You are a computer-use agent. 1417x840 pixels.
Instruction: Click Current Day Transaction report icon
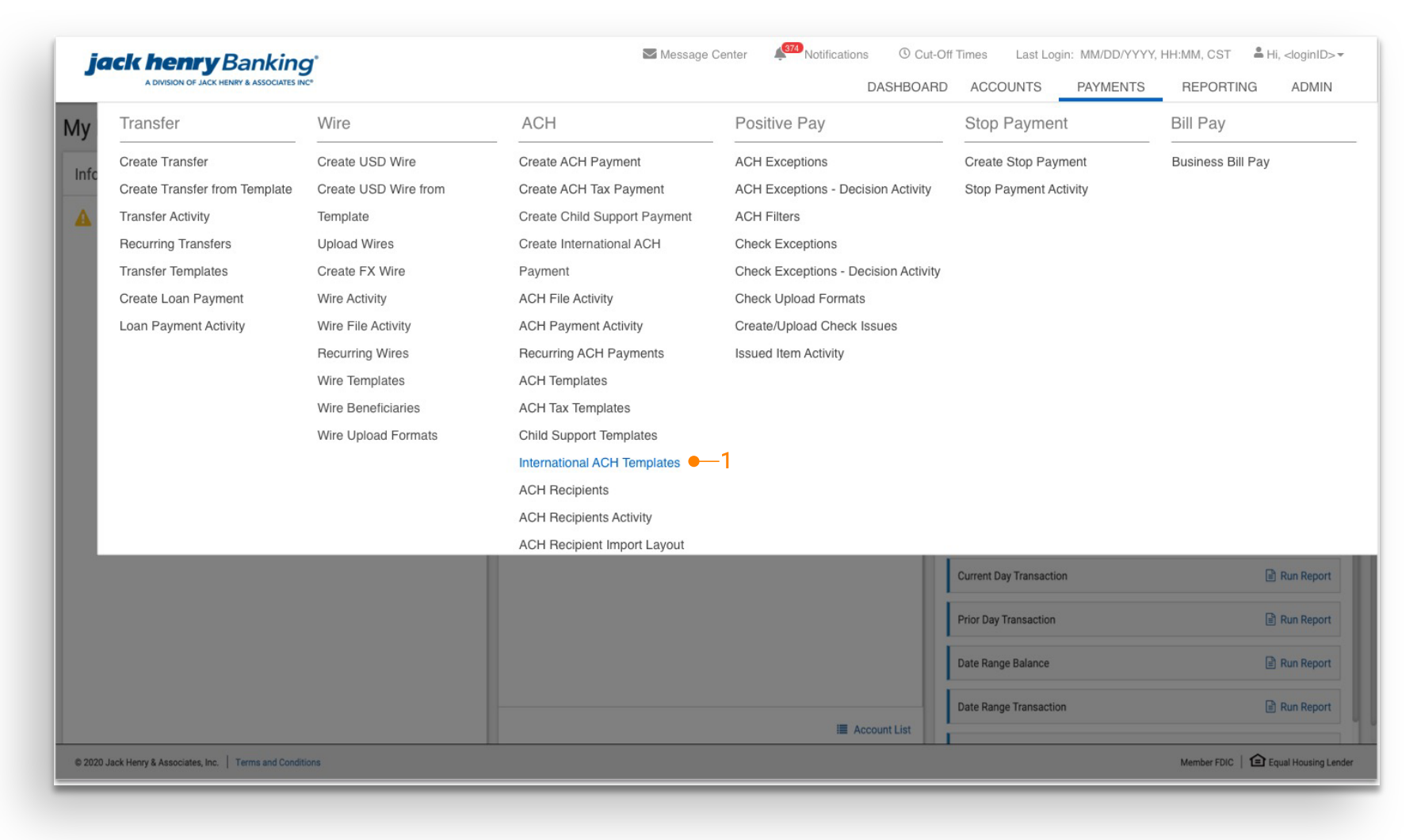click(x=1270, y=576)
